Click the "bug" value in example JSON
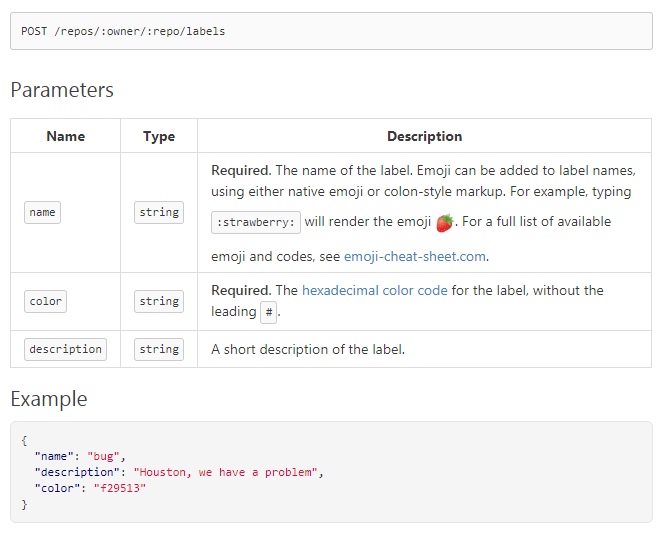662x534 pixels. point(103,456)
